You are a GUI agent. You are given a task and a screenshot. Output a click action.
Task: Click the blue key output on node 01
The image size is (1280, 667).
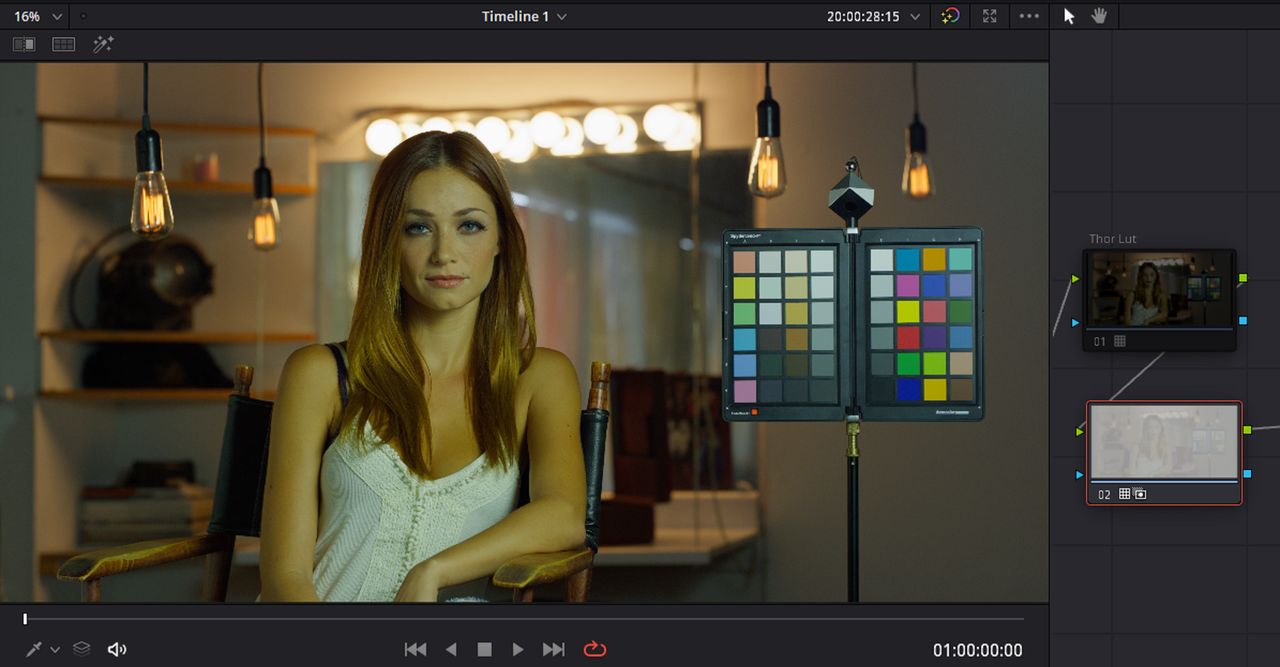[x=1243, y=320]
